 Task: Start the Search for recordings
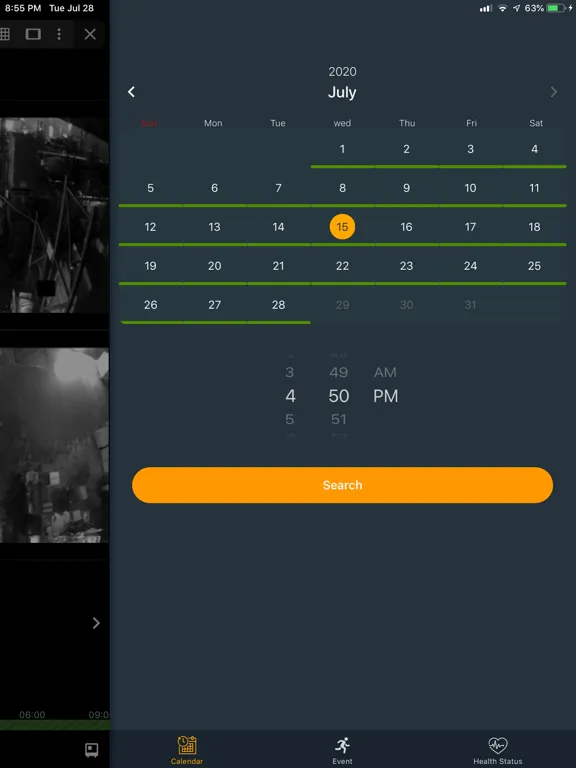(x=342, y=485)
